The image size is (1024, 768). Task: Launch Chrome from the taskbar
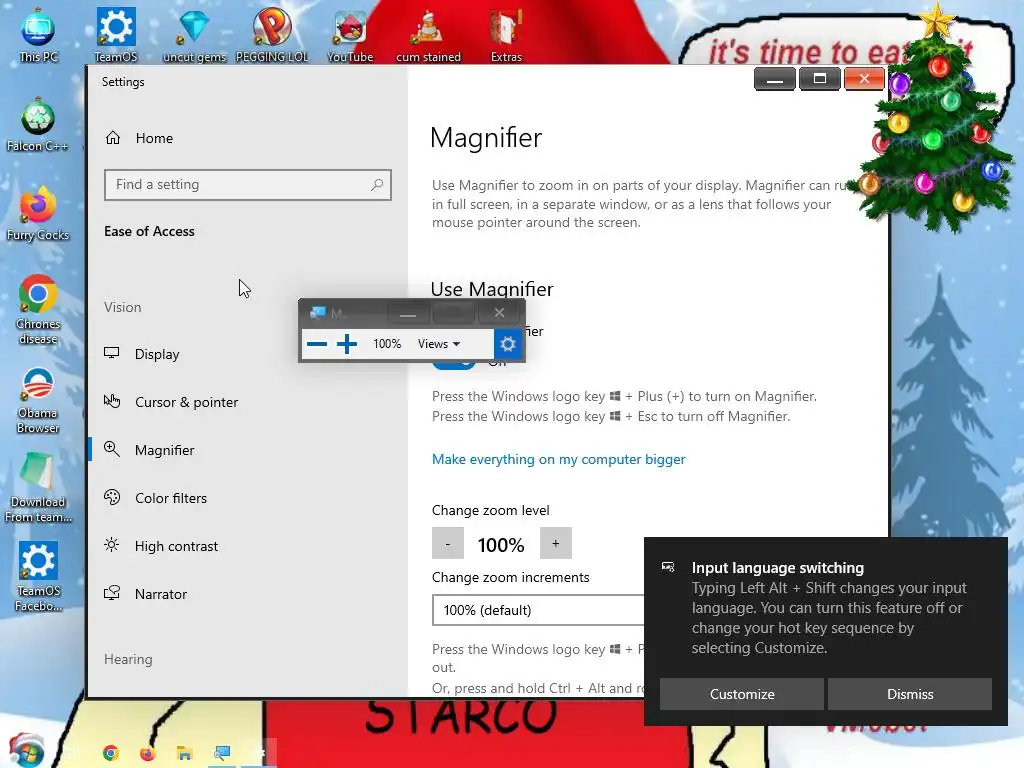coord(111,753)
